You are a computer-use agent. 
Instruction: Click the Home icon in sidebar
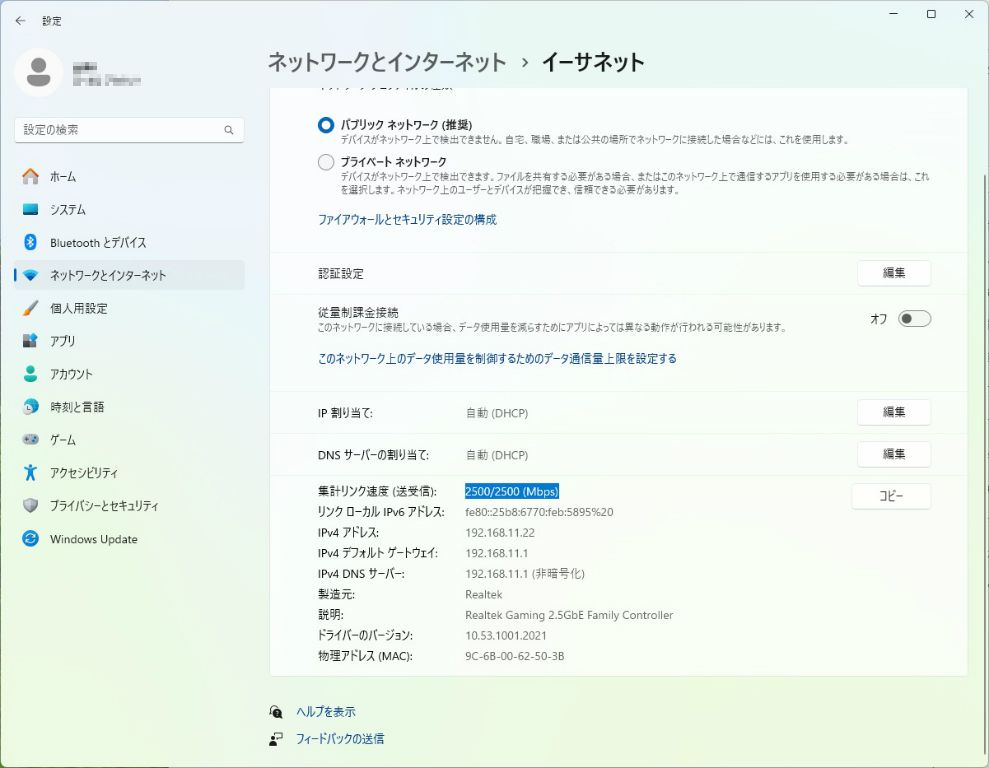pos(30,176)
